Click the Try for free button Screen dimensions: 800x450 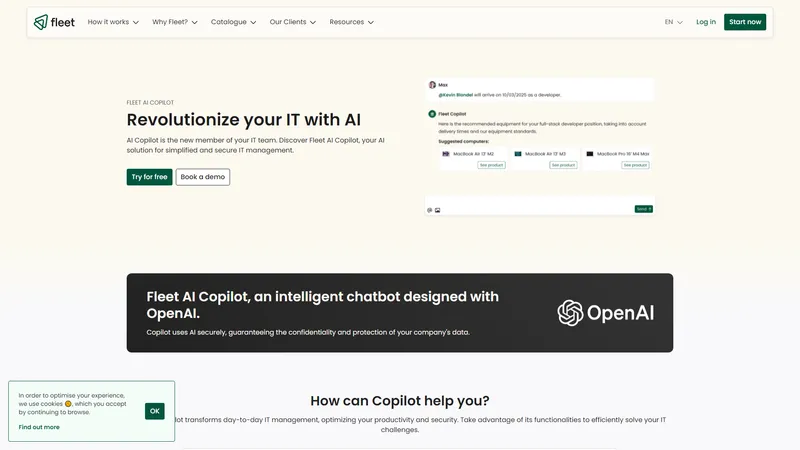[x=149, y=177]
